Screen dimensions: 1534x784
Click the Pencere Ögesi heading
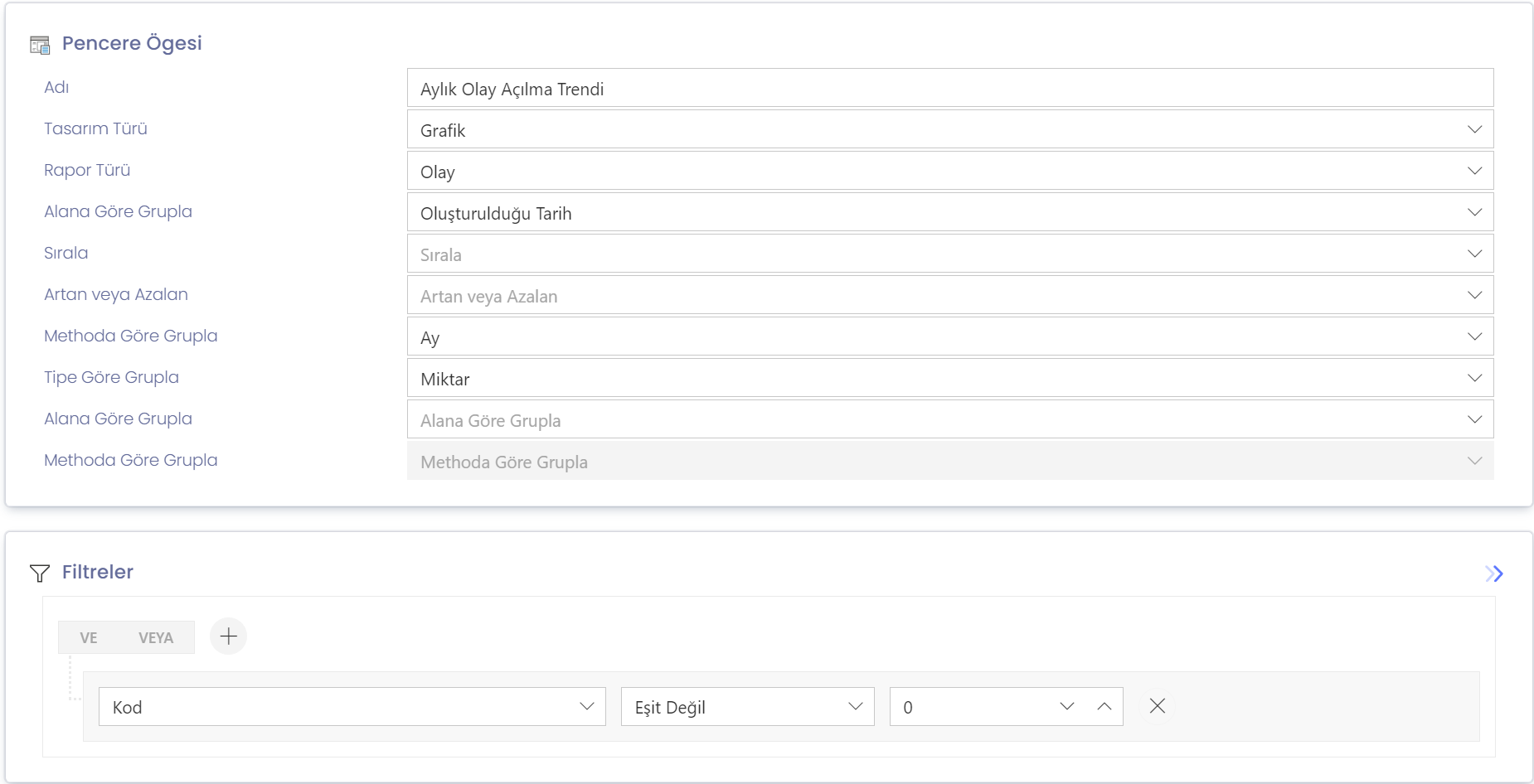[x=132, y=43]
